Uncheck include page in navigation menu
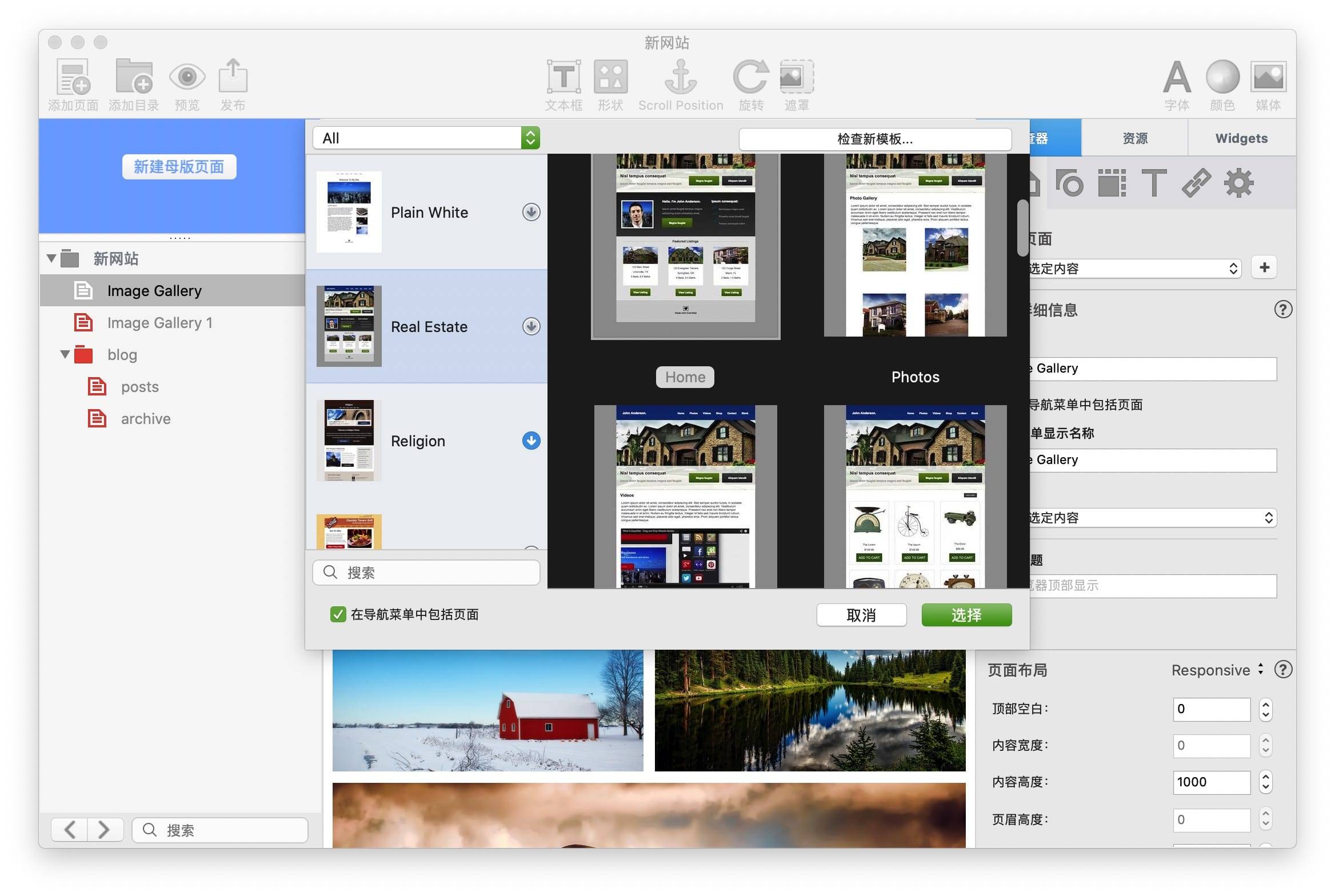 point(338,614)
